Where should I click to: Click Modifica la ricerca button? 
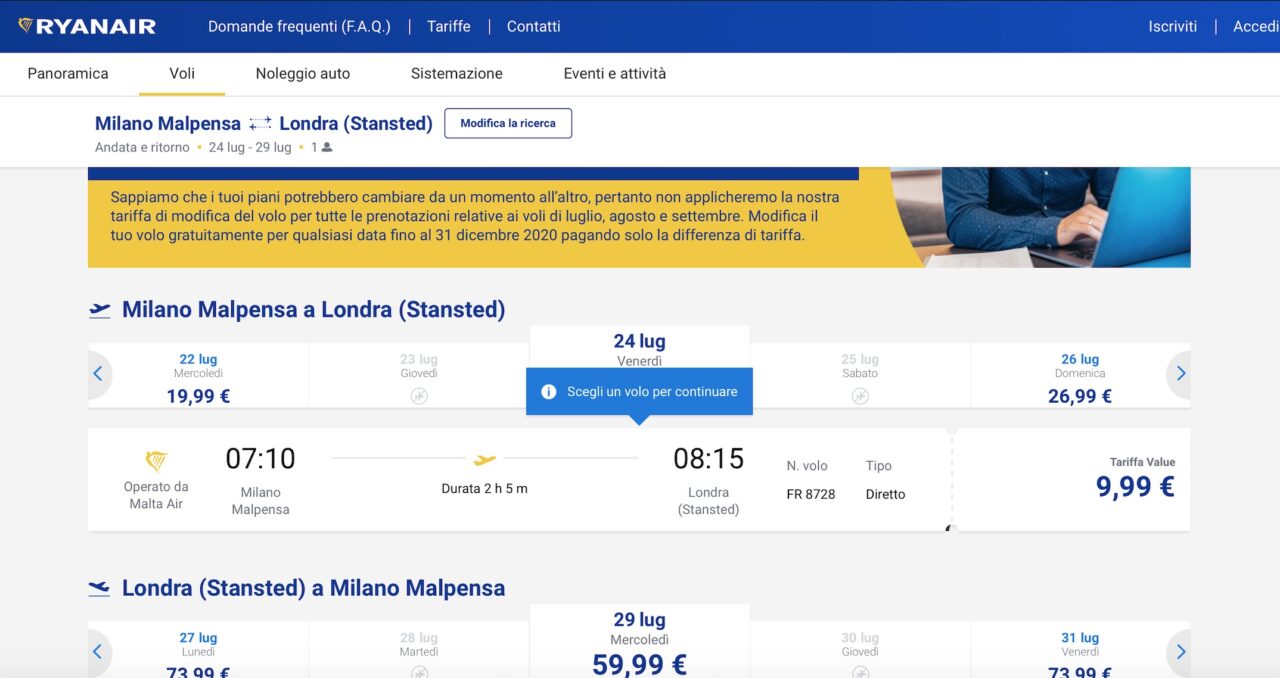tap(508, 123)
